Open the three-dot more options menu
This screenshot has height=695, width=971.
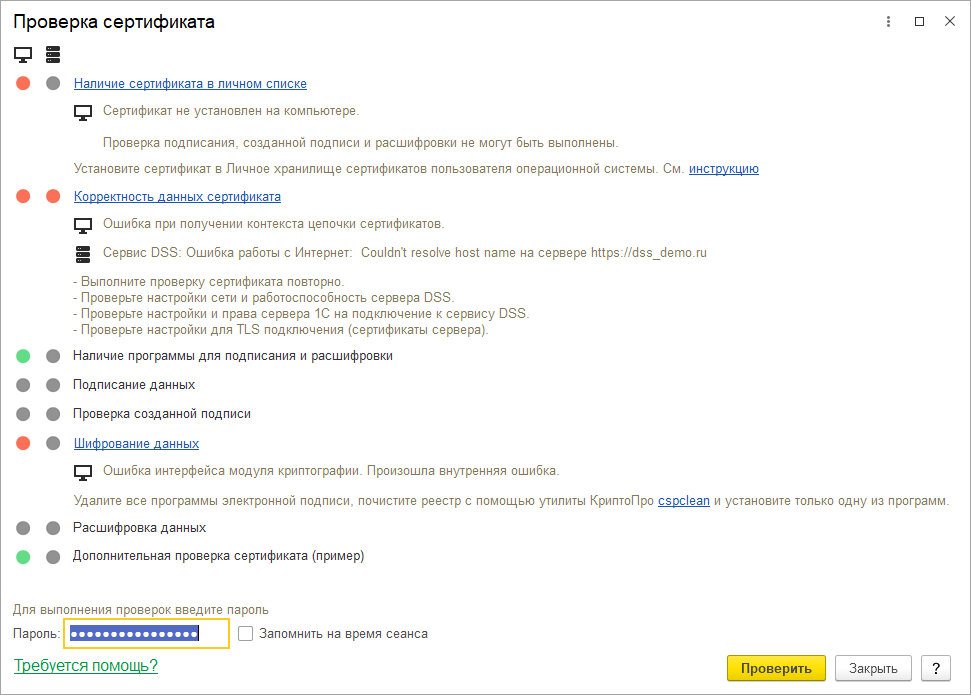tap(888, 22)
